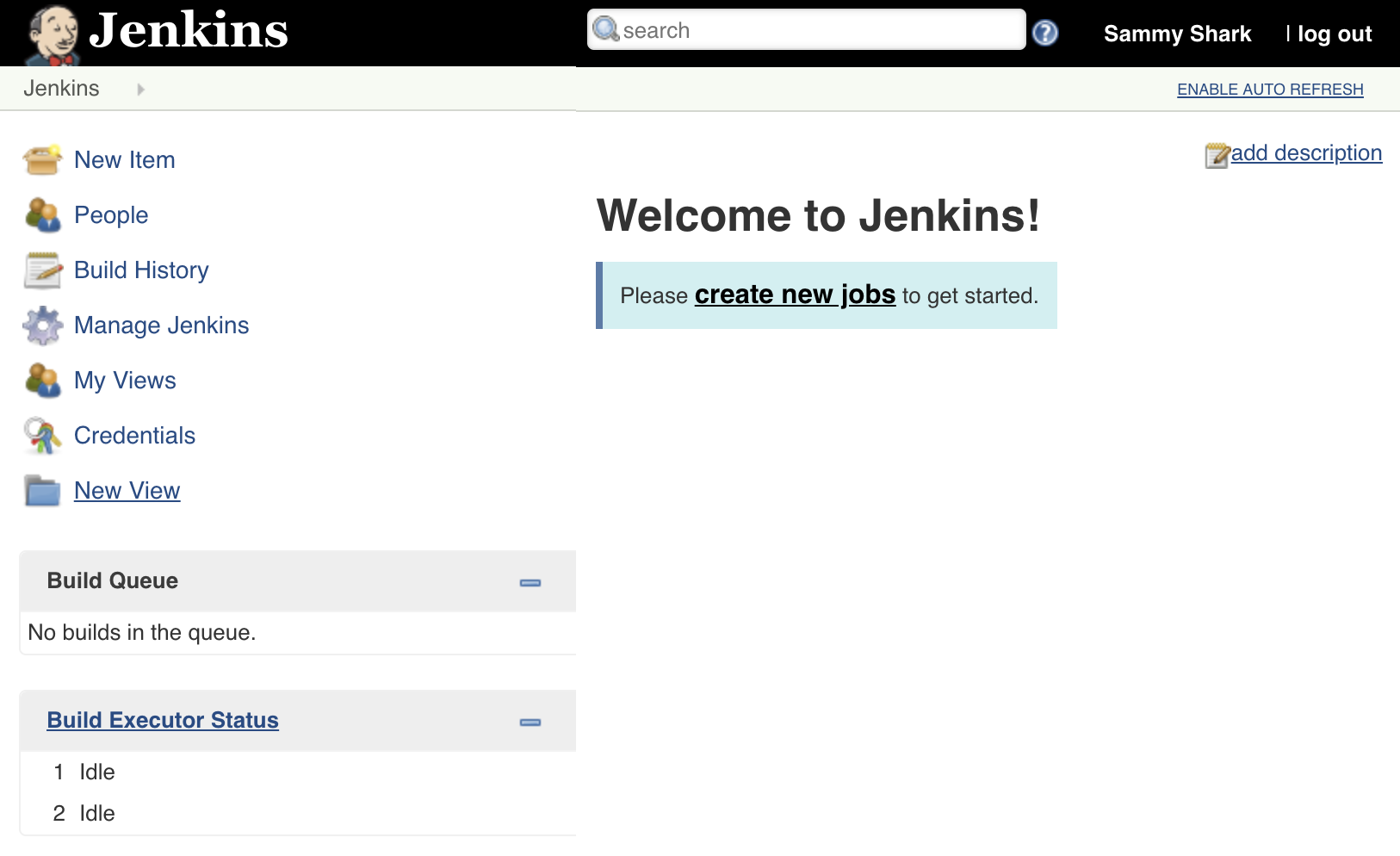Expand the Jenkins breadcrumb arrow
Screen dimensions: 1400x856
(x=140, y=89)
